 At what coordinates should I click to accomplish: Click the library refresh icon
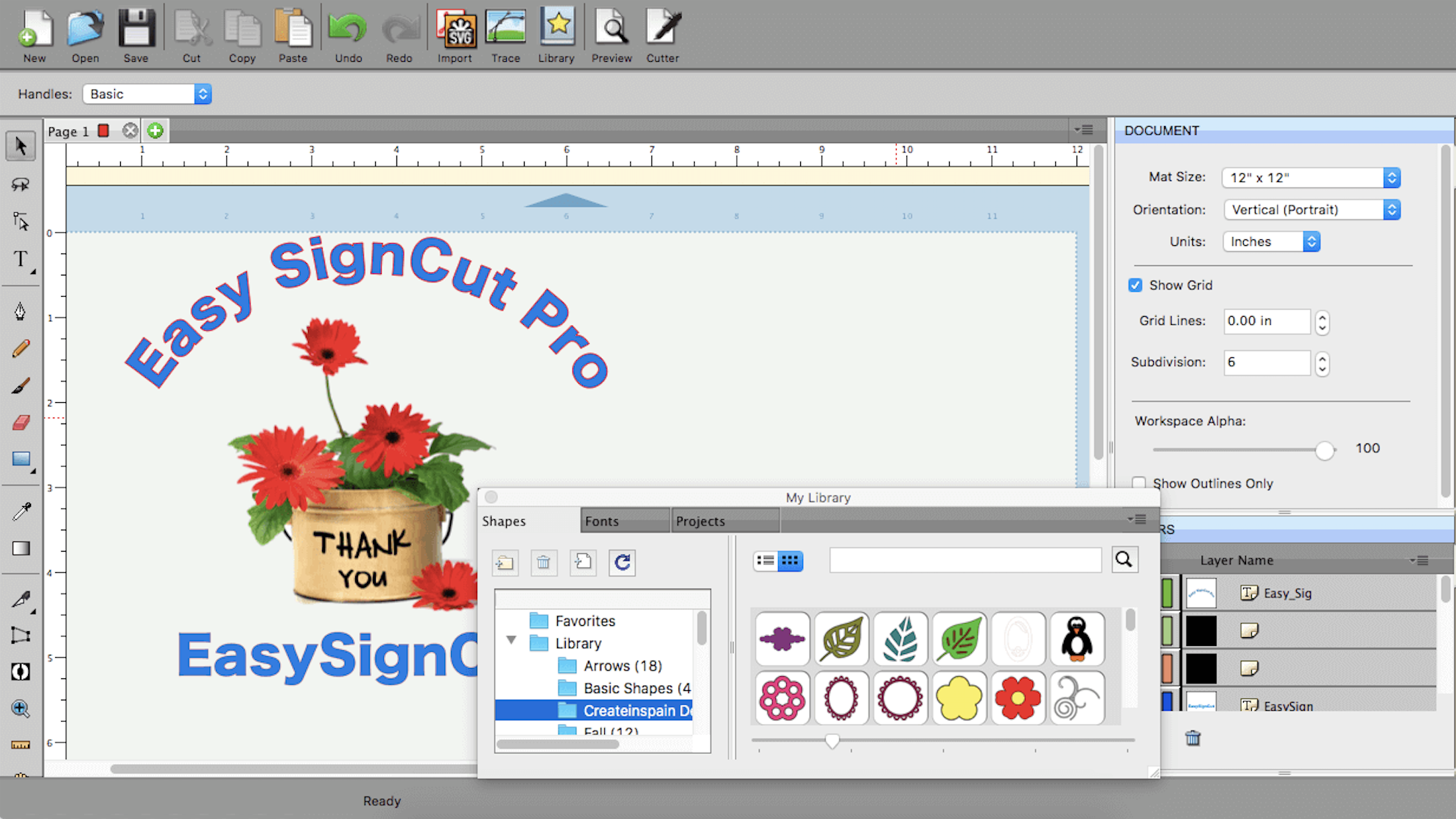(622, 563)
